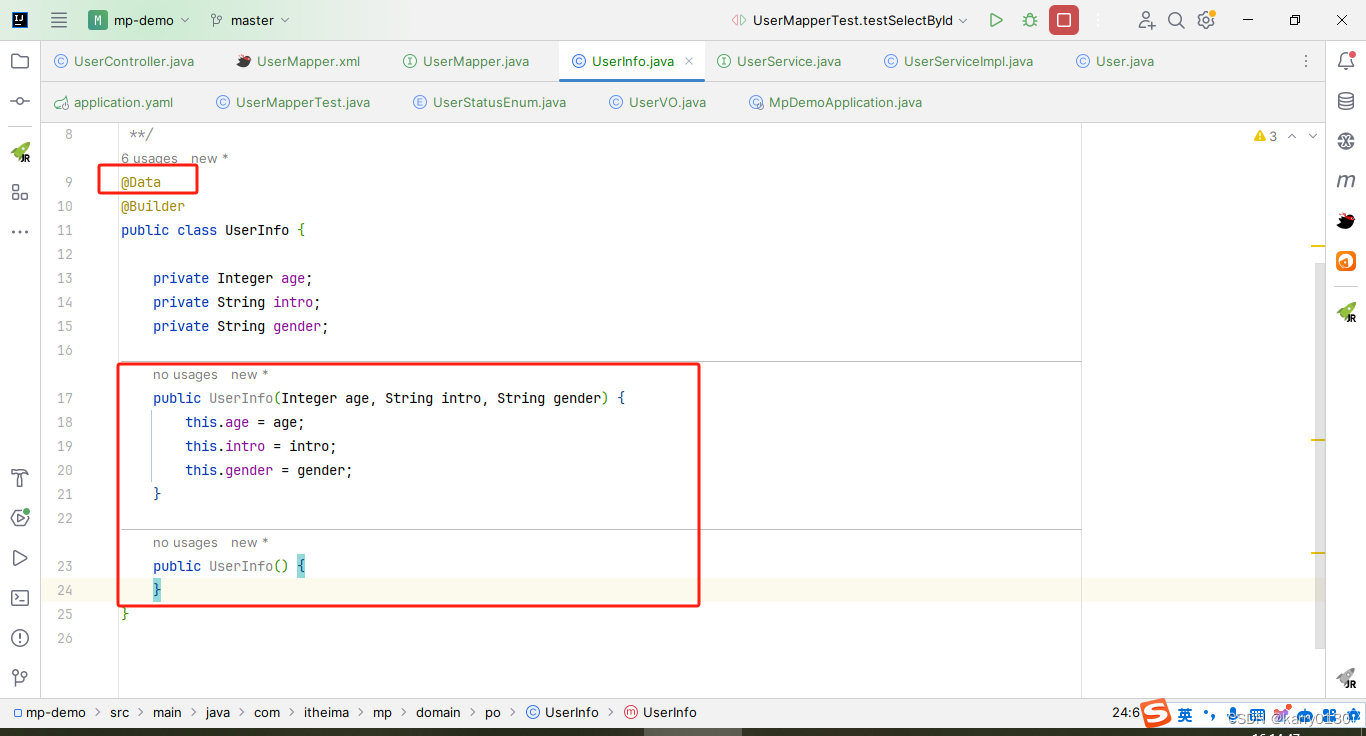Viewport: 1366px width, 736px height.
Task: Switch to UserMapper.java tab
Action: pyautogui.click(x=466, y=61)
